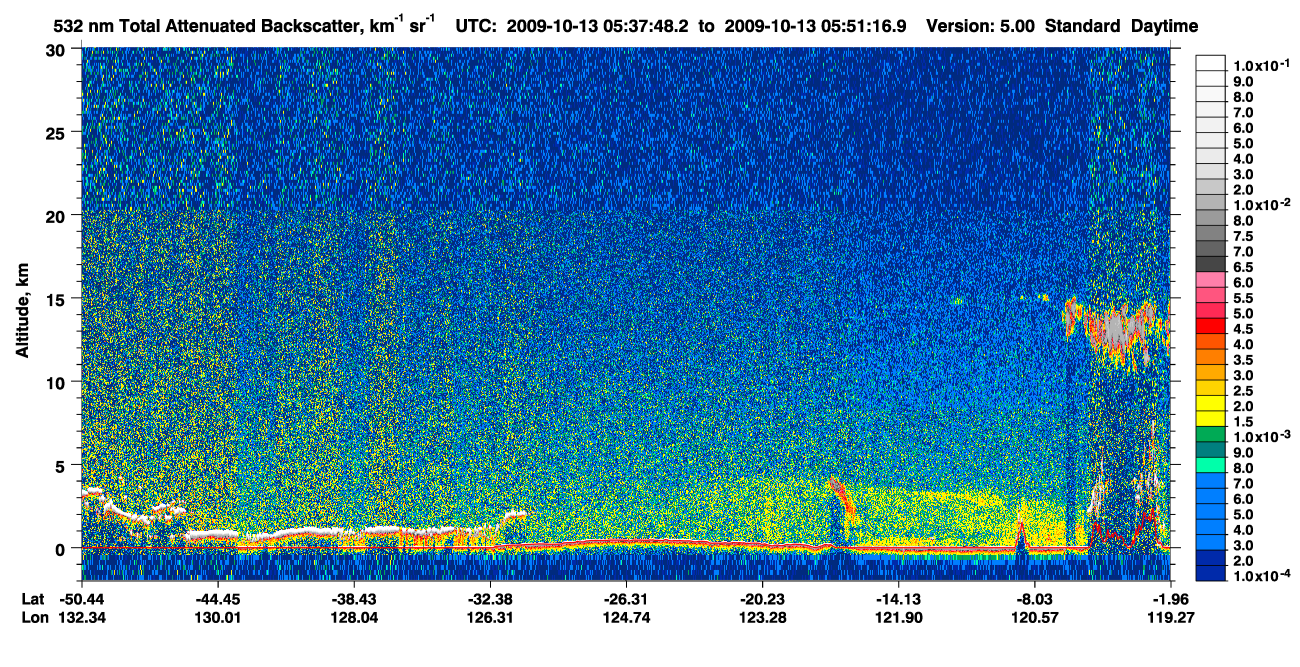
Task: Click latitude value "-20.23"
Action: [x=762, y=599]
